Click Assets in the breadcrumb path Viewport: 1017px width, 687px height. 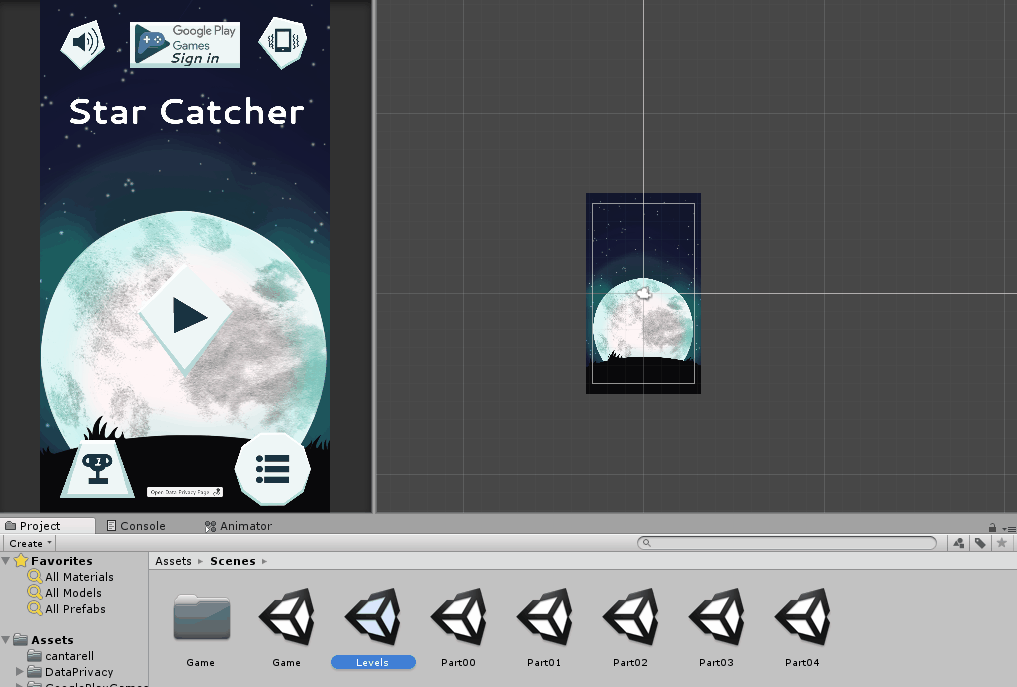[173, 561]
